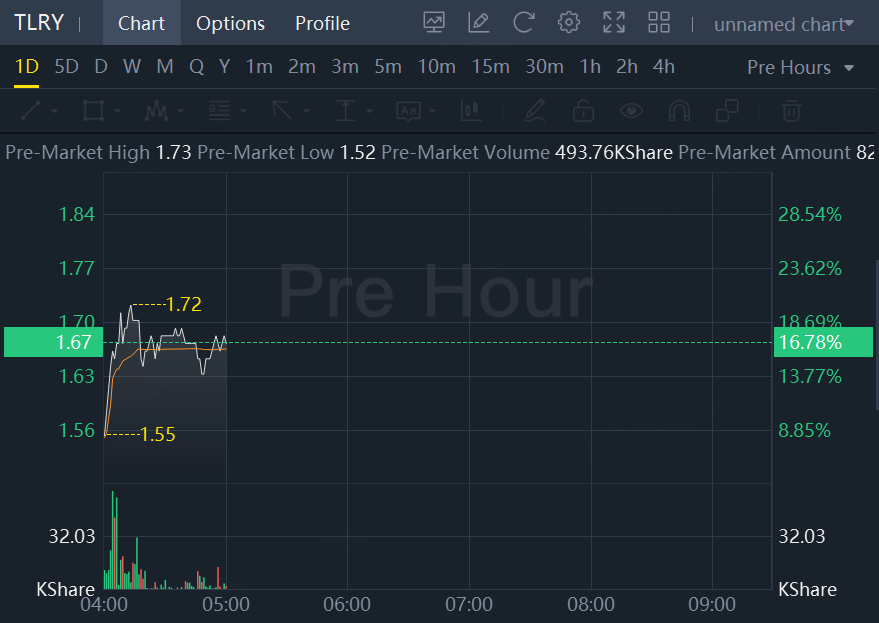
Task: Select the magnet snap tool
Action: 679,110
